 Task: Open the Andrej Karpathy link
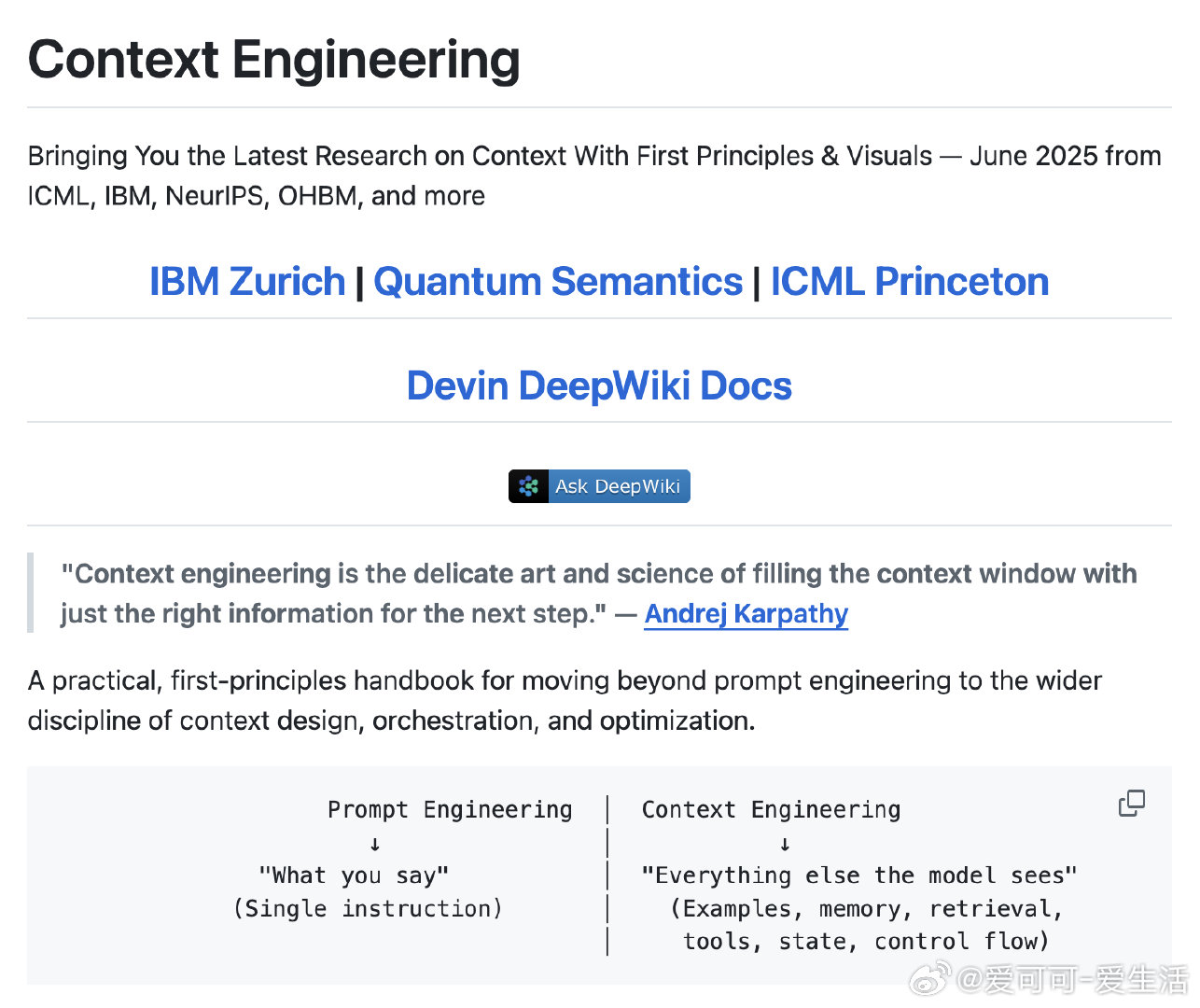click(747, 613)
